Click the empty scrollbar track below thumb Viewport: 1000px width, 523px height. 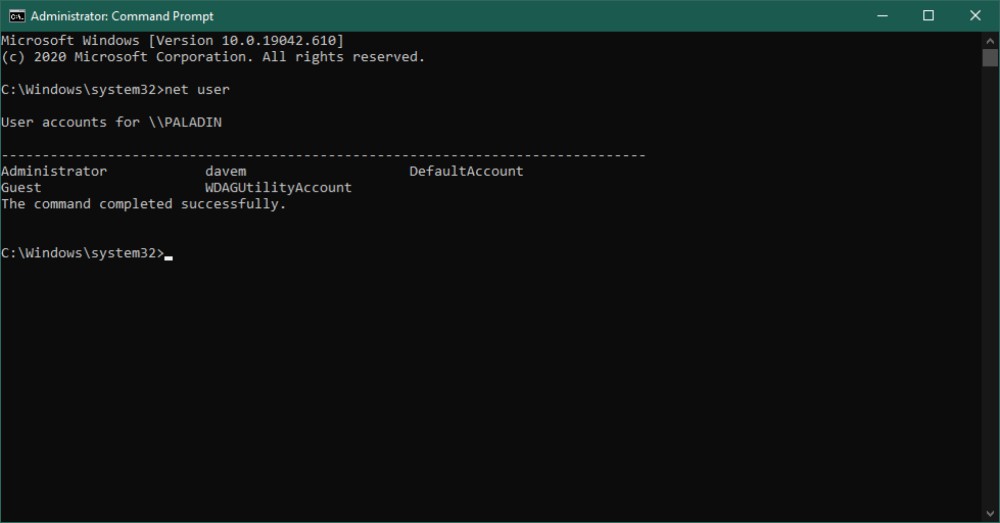coord(990,286)
